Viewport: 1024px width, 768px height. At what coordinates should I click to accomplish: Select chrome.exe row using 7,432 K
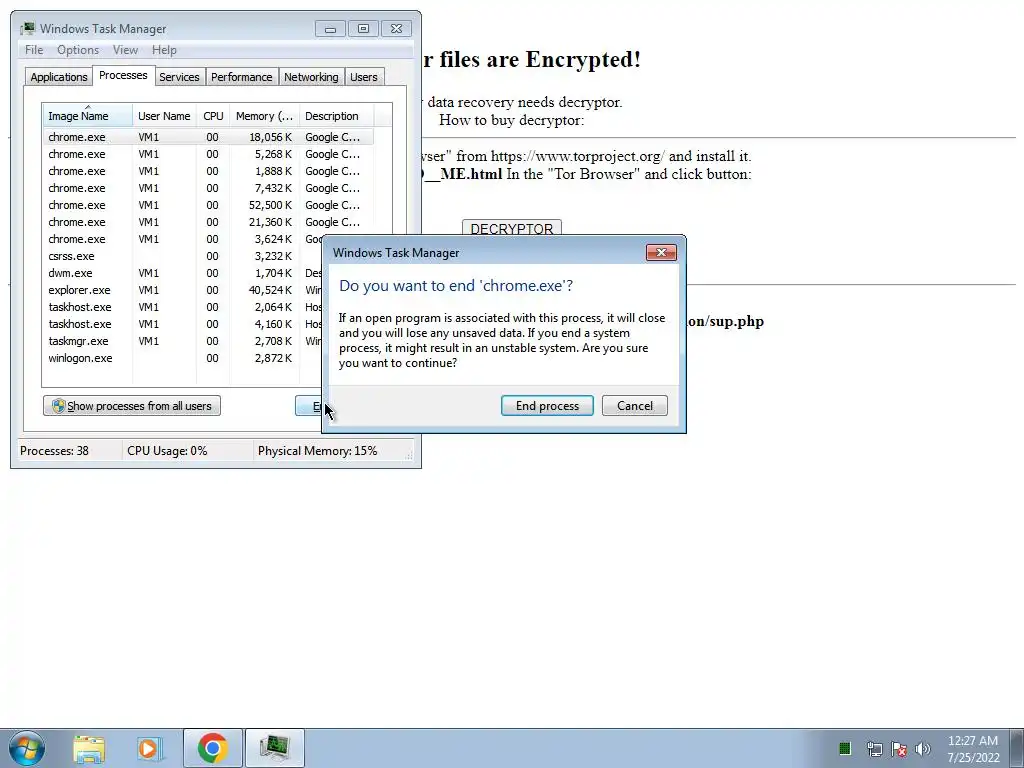[x=209, y=188]
